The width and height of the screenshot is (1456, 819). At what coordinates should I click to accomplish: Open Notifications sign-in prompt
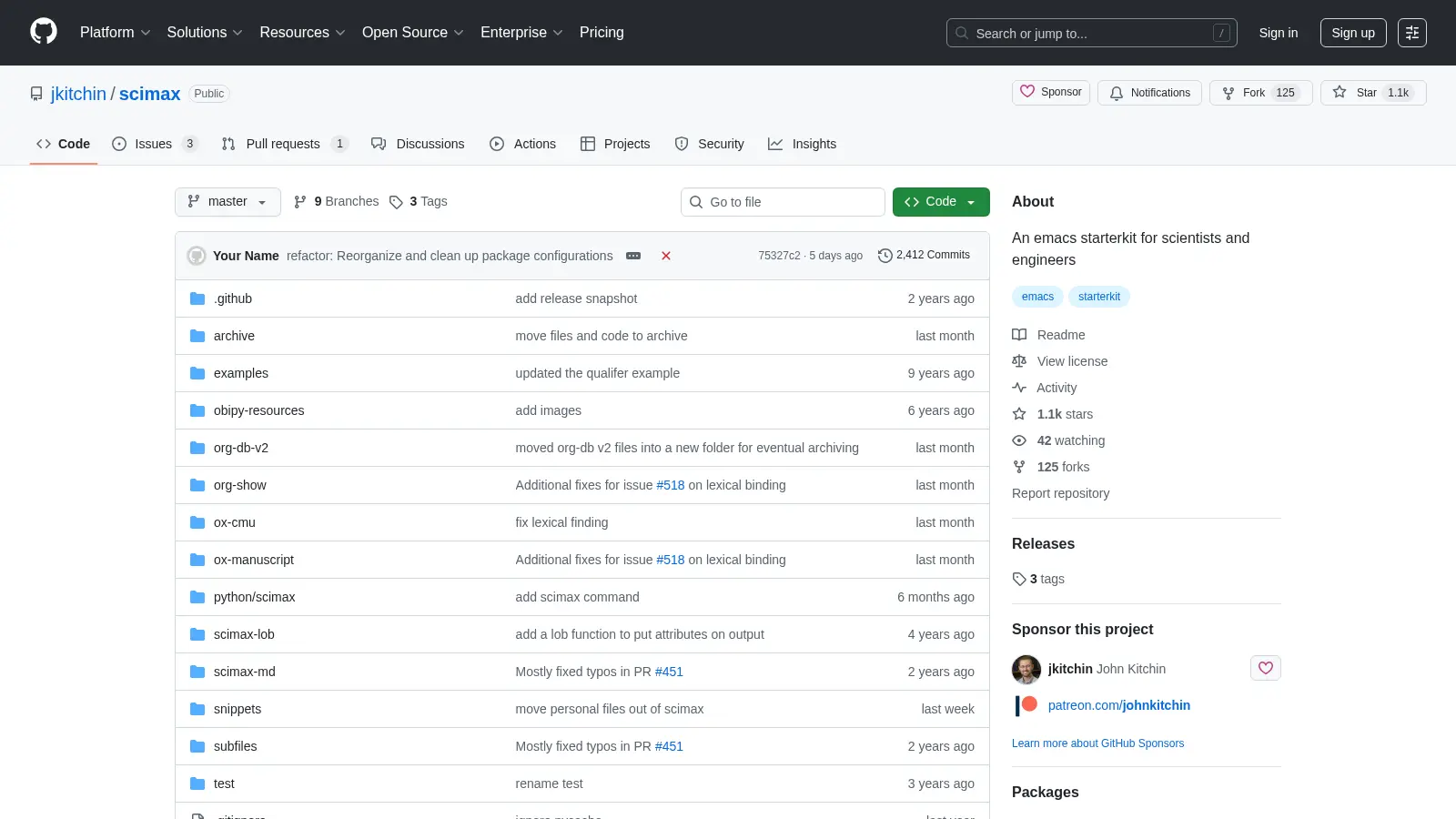(1150, 93)
